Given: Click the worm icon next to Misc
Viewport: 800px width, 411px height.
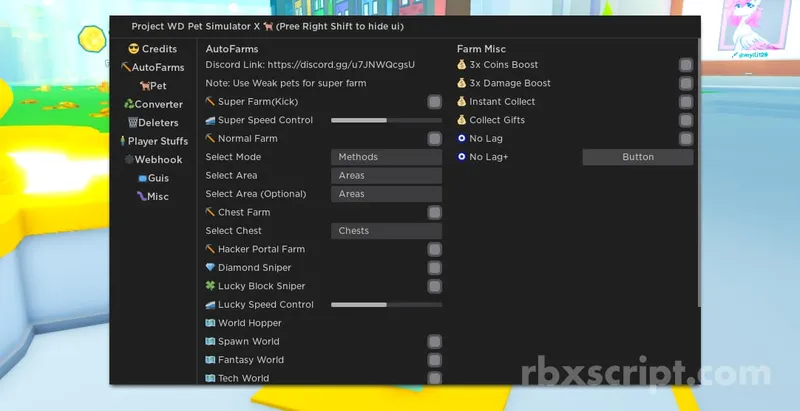Looking at the screenshot, I should click(x=141, y=196).
